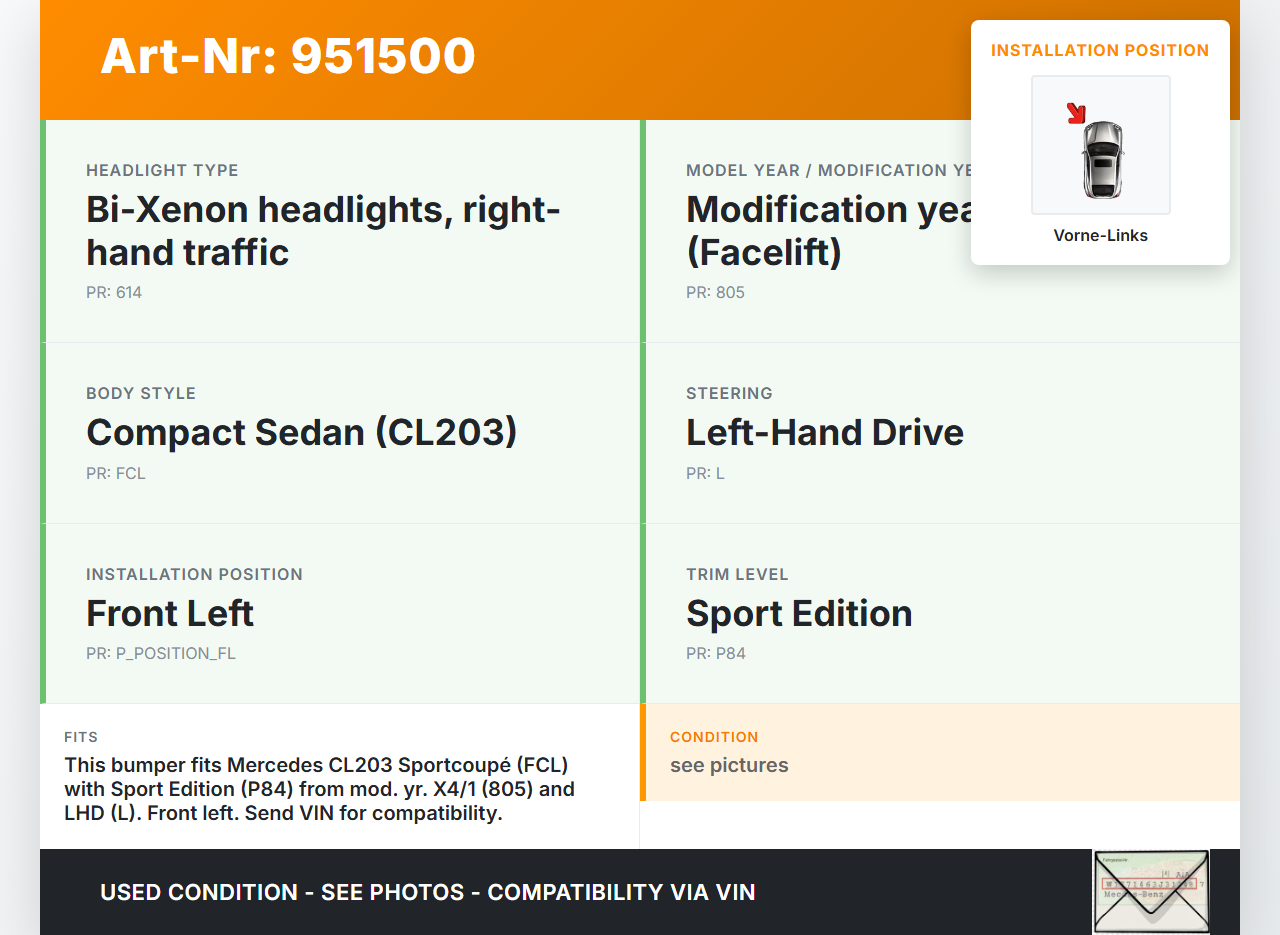Click the bumper fitment description text

pyautogui.click(x=320, y=789)
